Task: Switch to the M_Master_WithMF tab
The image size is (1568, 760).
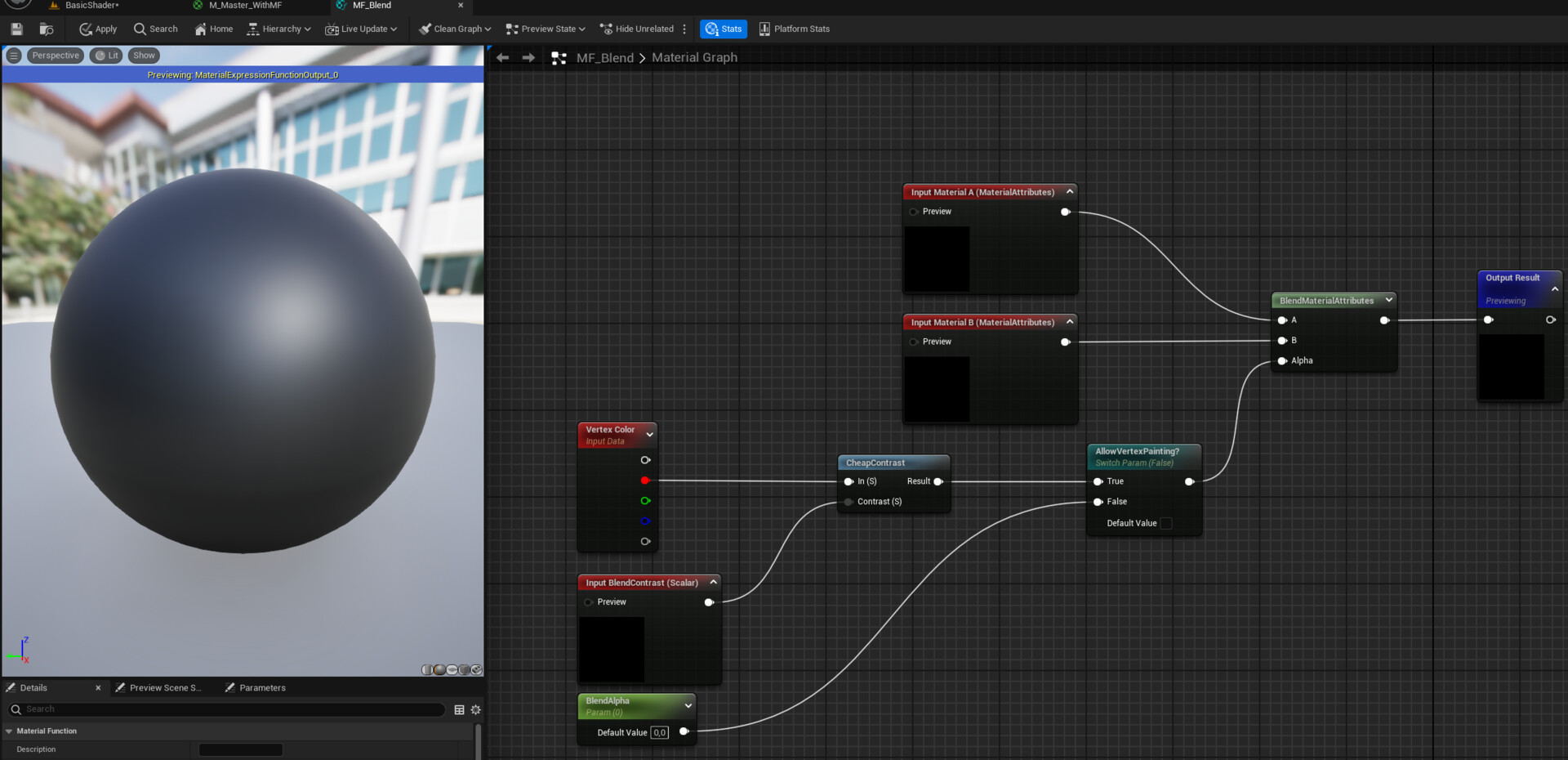Action: (x=245, y=5)
